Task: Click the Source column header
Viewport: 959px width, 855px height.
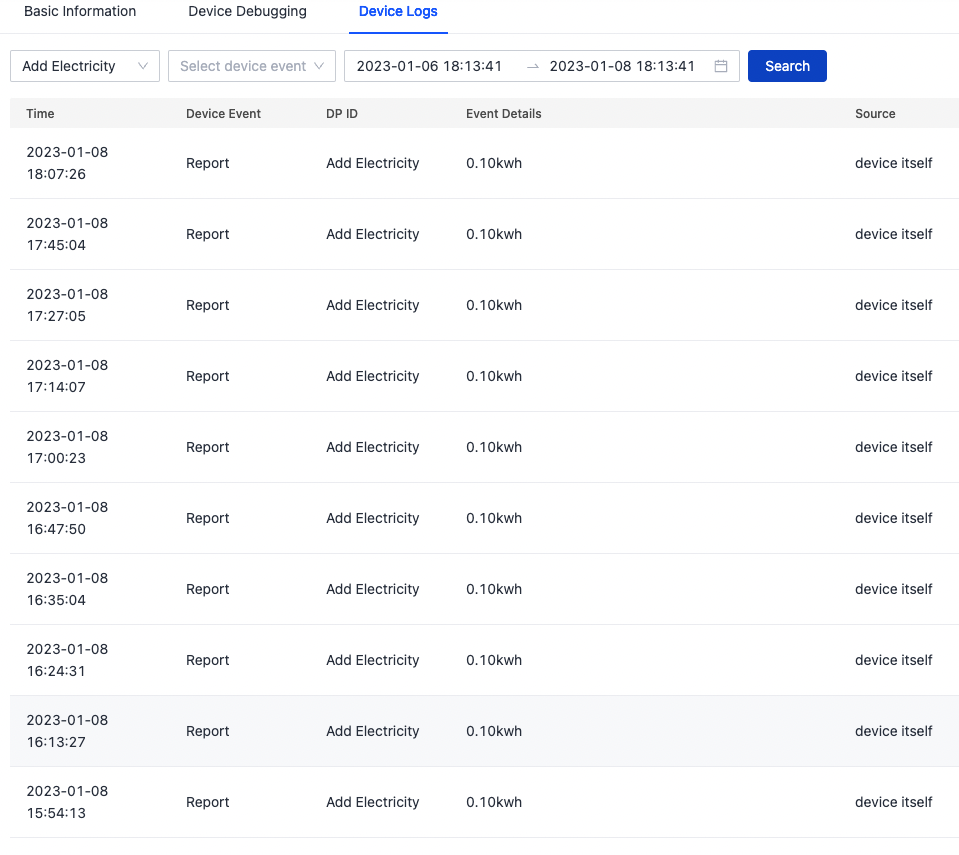Action: pyautogui.click(x=875, y=114)
